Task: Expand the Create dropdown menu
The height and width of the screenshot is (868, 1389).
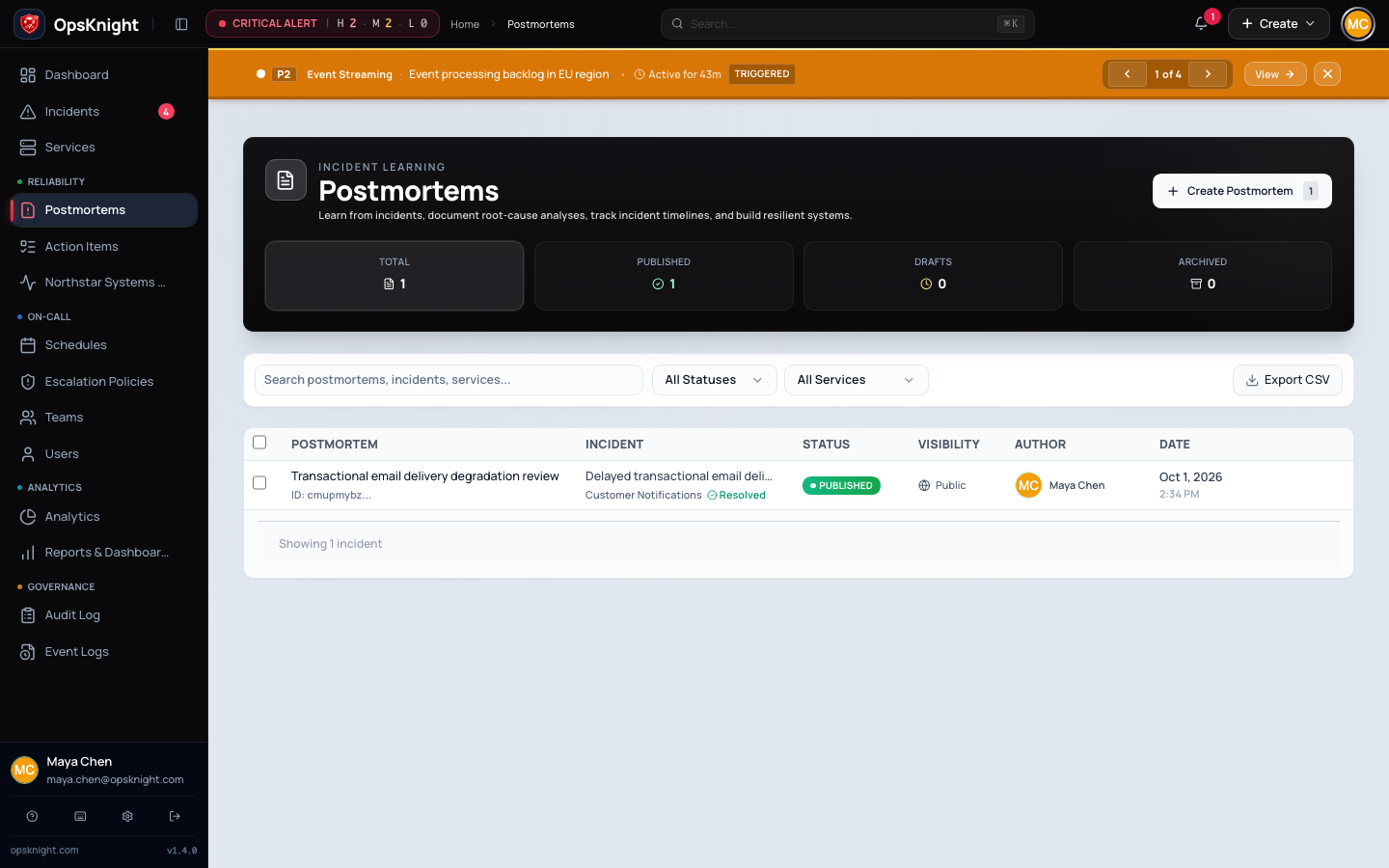Action: click(x=1278, y=24)
